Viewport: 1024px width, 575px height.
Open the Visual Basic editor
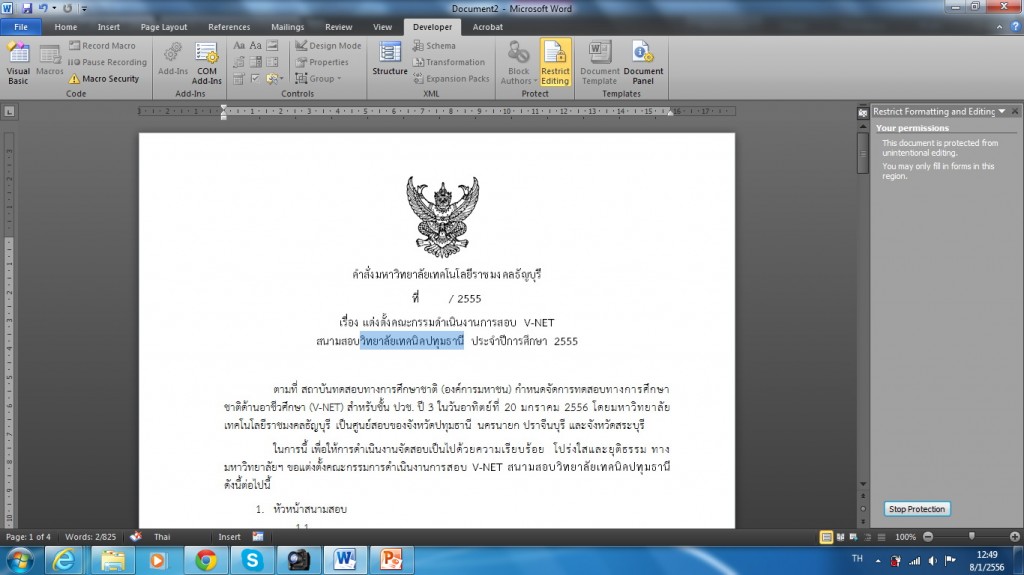(x=18, y=63)
